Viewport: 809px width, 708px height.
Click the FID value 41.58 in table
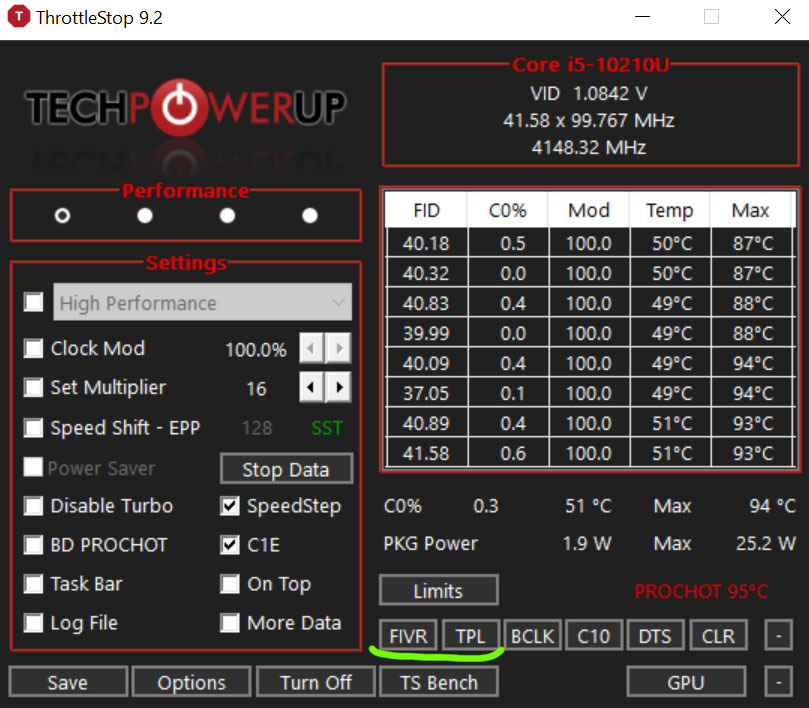point(426,453)
